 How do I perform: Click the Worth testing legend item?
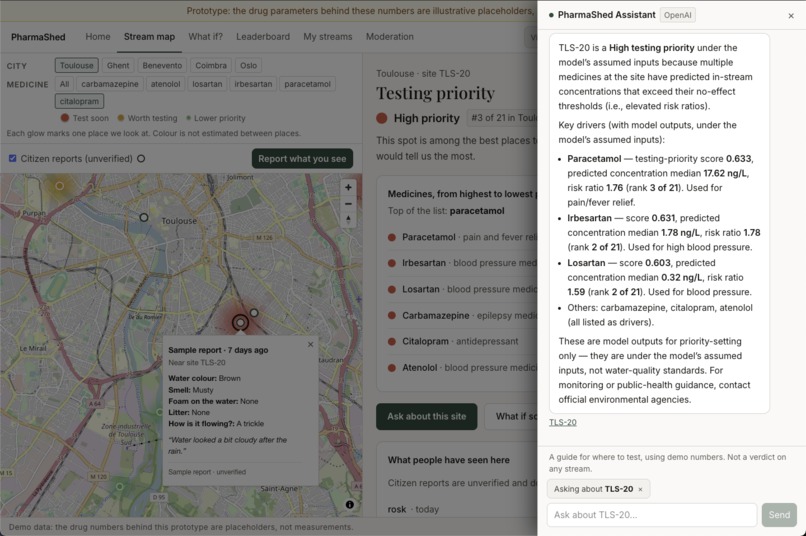148,118
